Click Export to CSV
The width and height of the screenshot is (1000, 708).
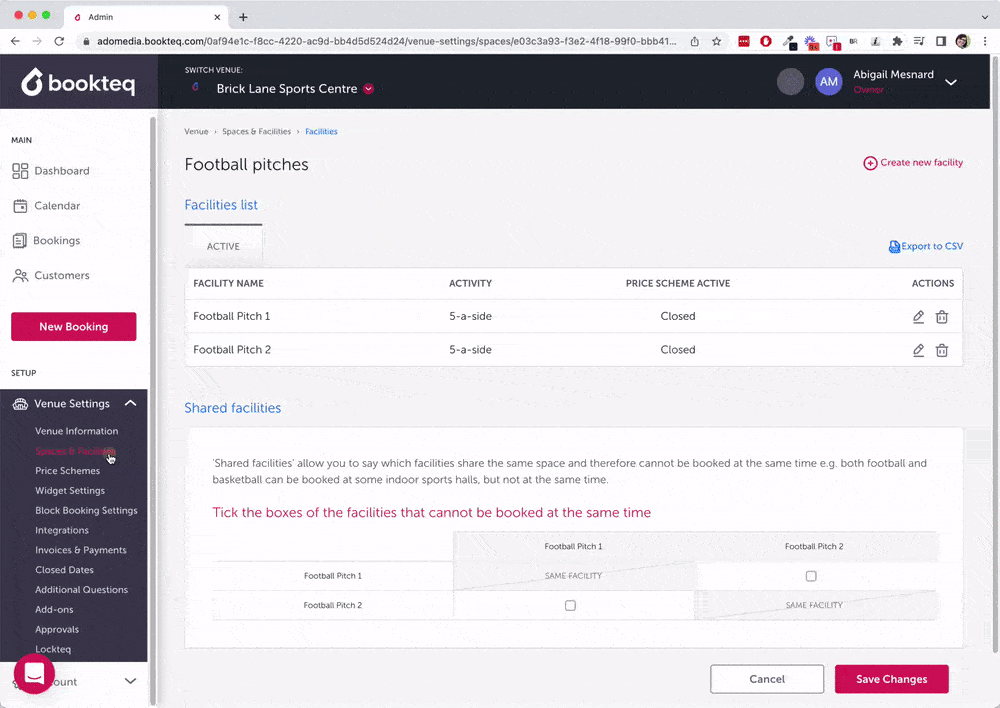pos(926,246)
